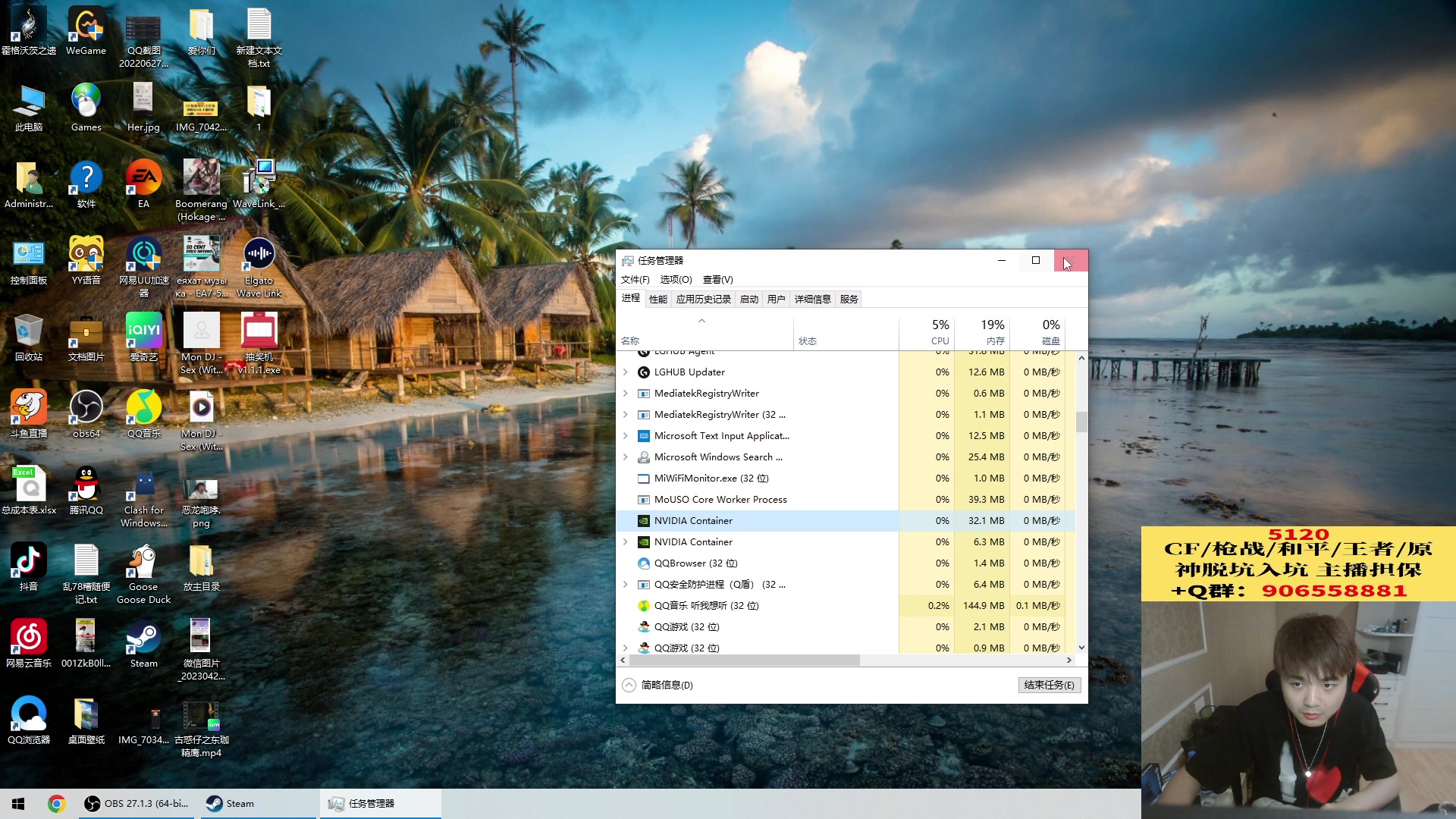Switch to the 性能 tab
The width and height of the screenshot is (1456, 819).
click(x=658, y=299)
